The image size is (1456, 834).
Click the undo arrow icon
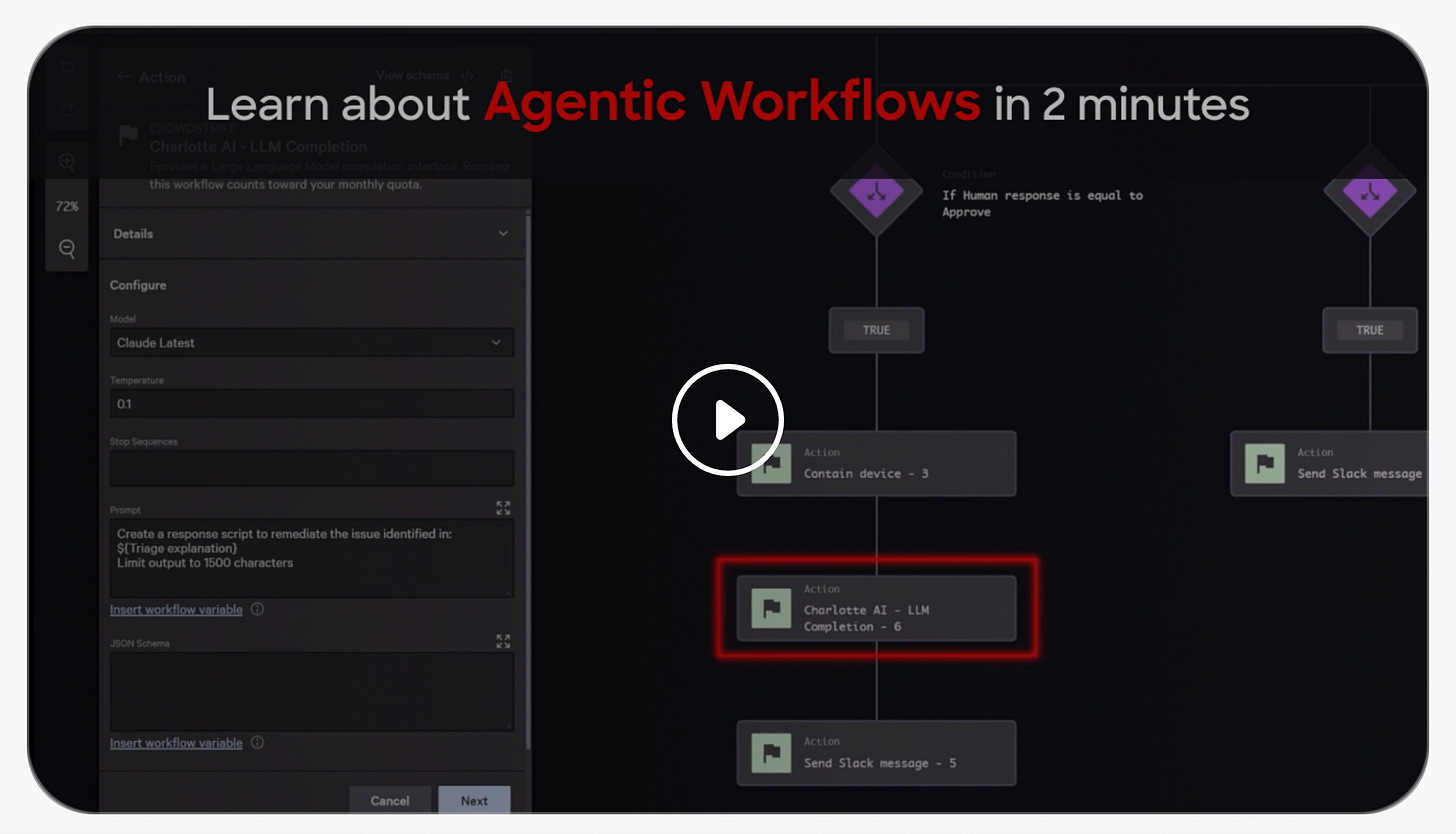click(67, 66)
